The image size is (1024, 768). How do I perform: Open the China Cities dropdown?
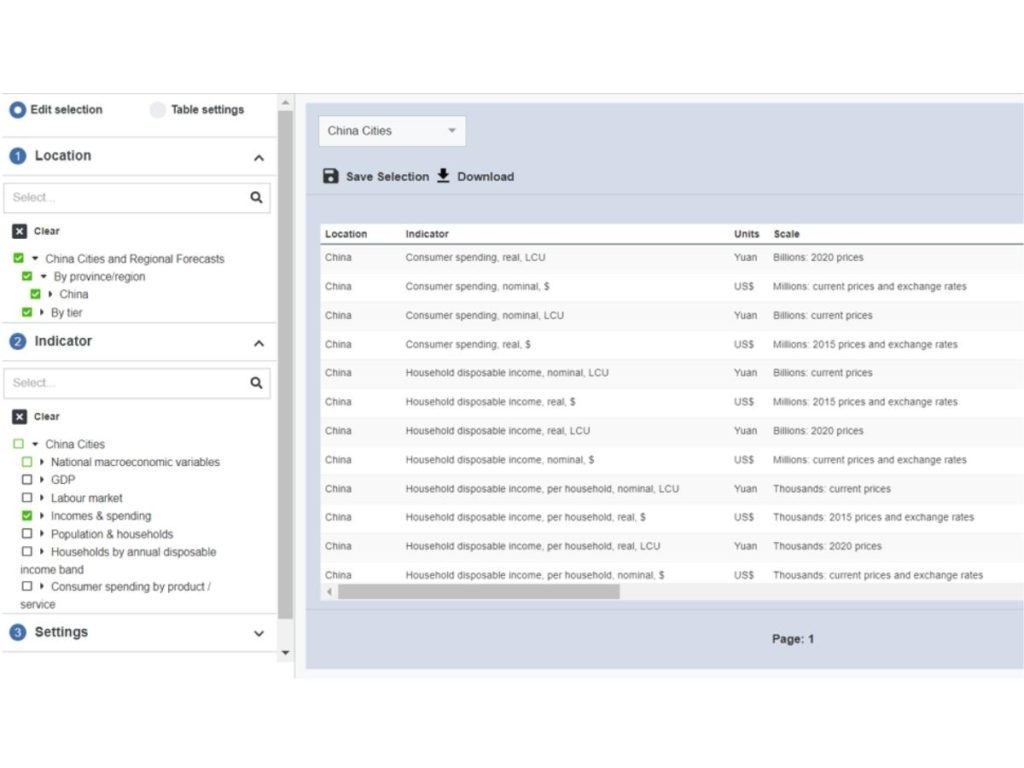pos(392,131)
